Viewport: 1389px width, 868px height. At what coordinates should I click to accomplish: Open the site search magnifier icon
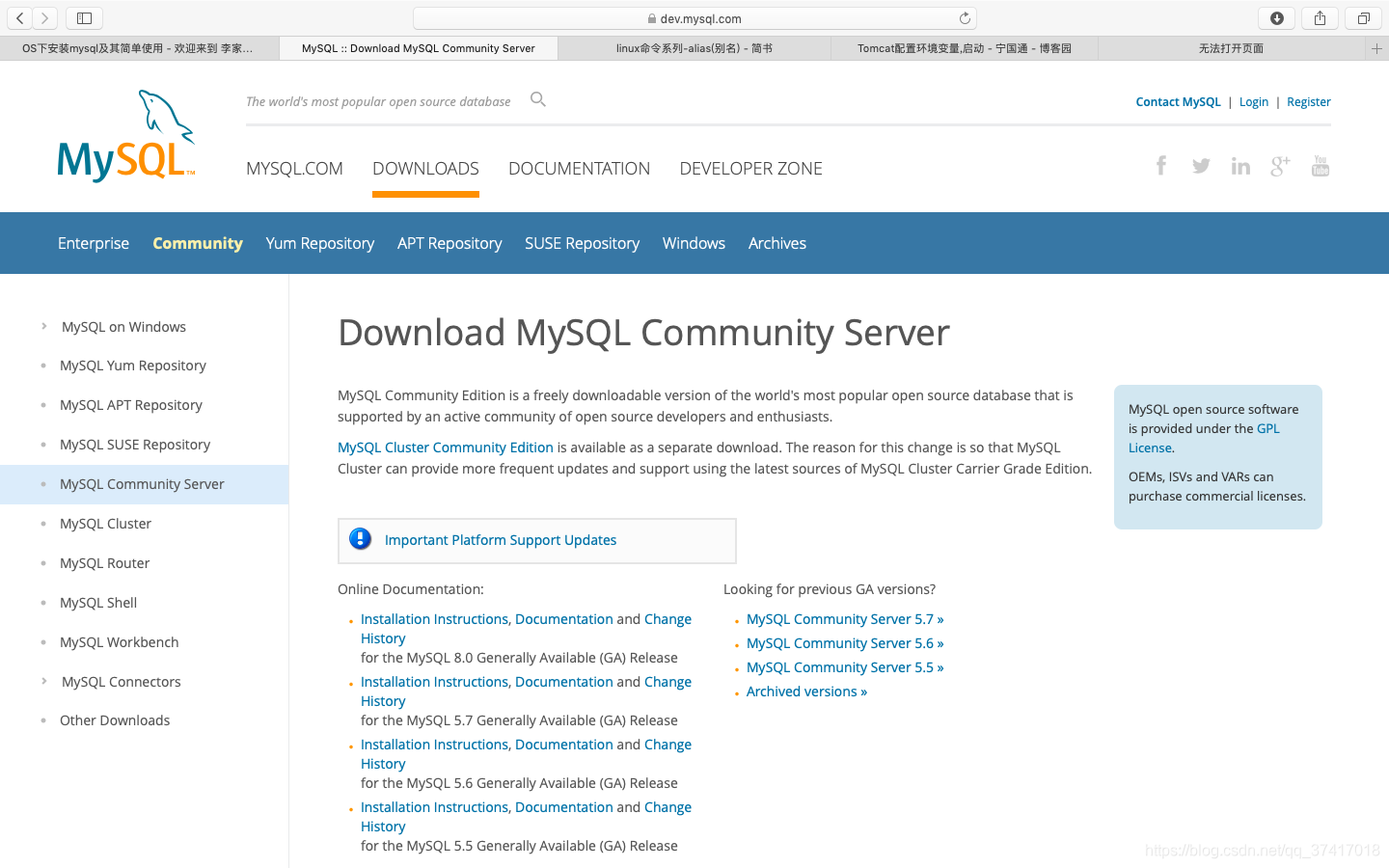tap(538, 99)
